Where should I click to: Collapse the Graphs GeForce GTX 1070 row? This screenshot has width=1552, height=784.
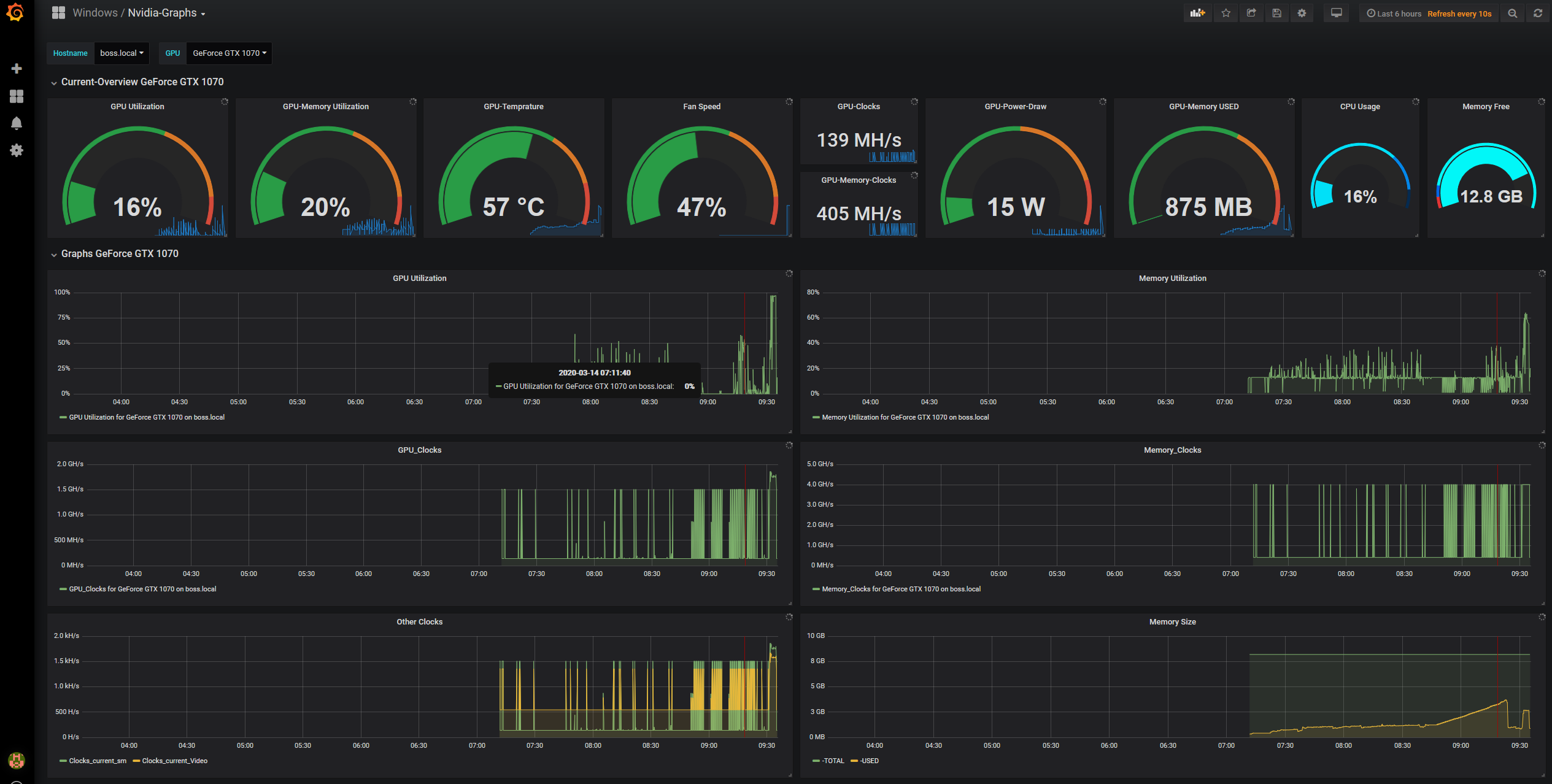pyautogui.click(x=120, y=254)
